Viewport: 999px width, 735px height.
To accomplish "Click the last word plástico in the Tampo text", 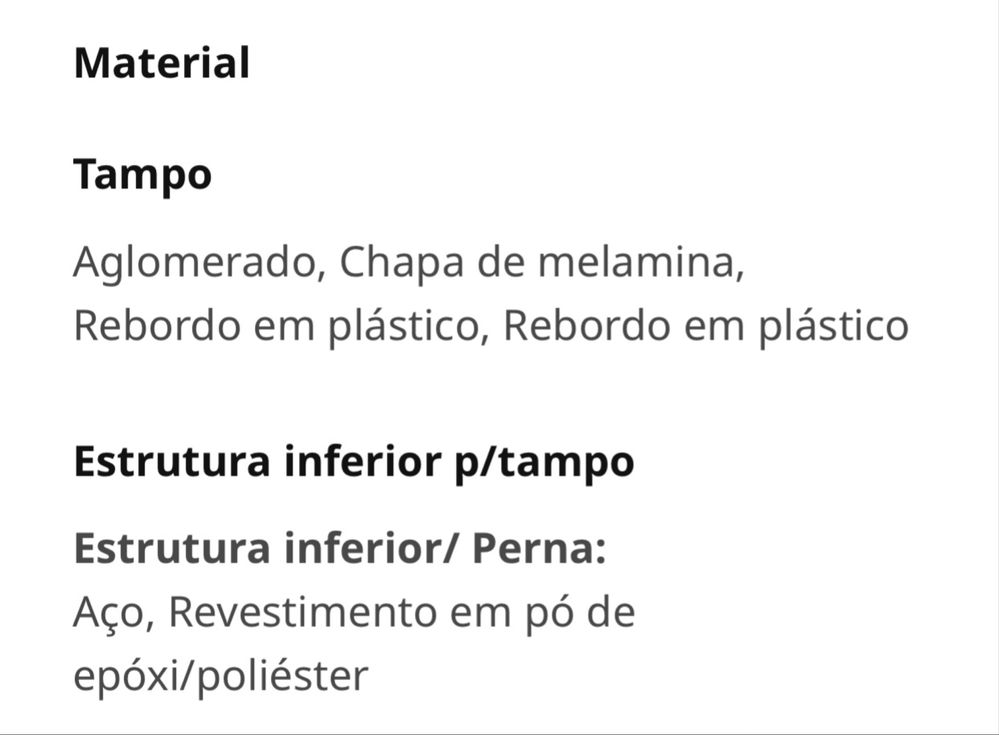I will 833,327.
